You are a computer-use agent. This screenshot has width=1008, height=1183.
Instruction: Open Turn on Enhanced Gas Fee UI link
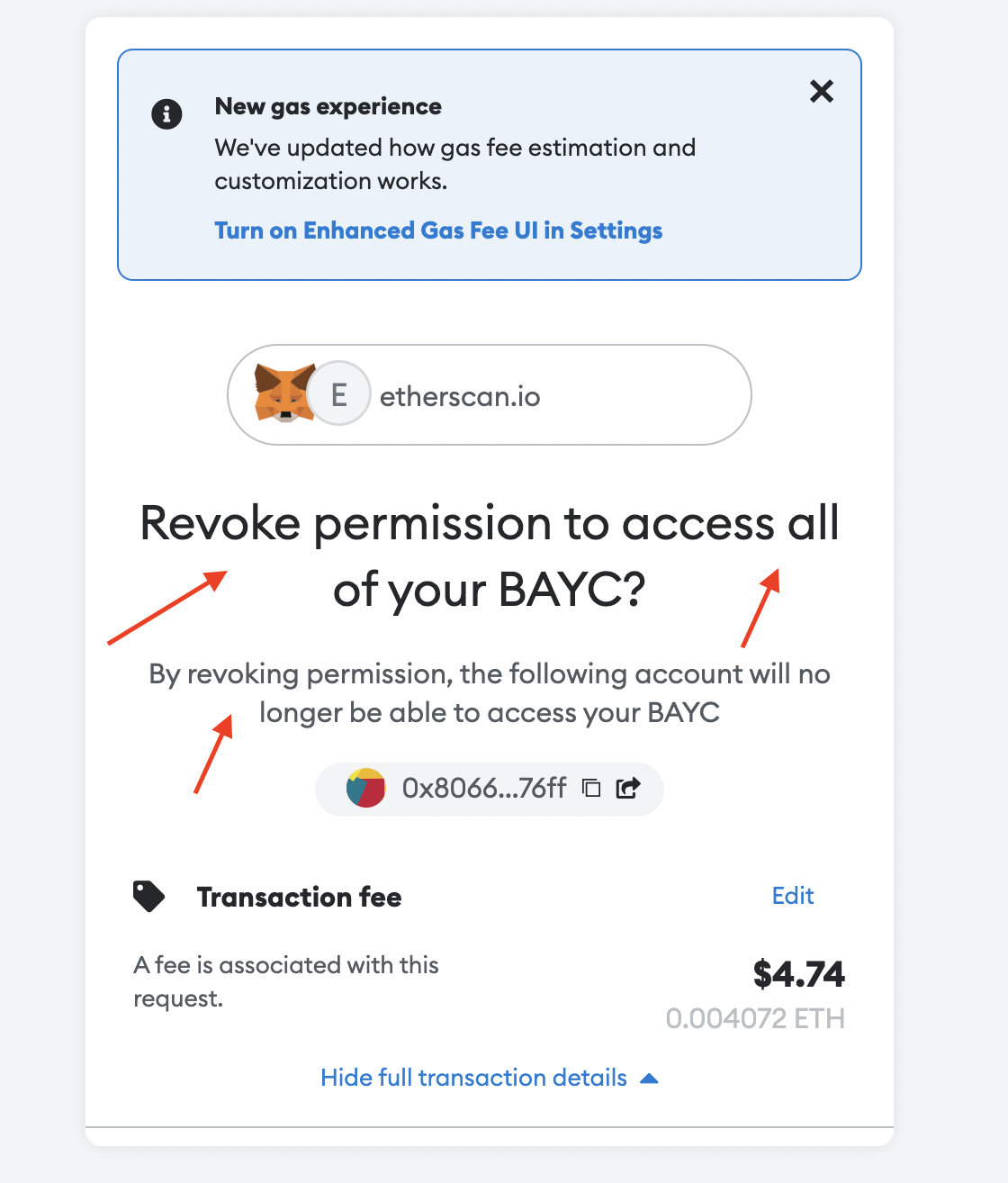[438, 231]
